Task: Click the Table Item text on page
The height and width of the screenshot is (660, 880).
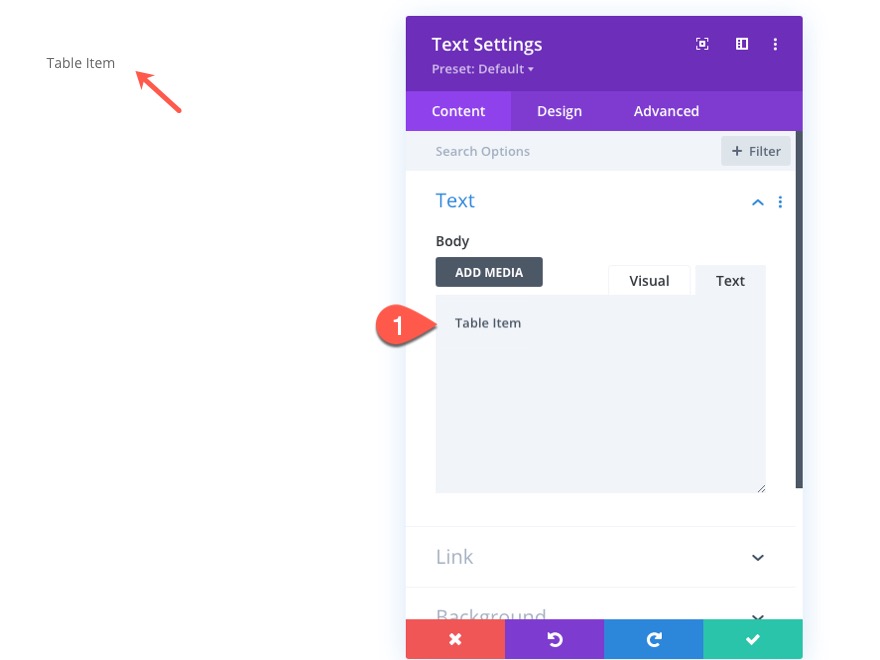Action: pos(81,63)
